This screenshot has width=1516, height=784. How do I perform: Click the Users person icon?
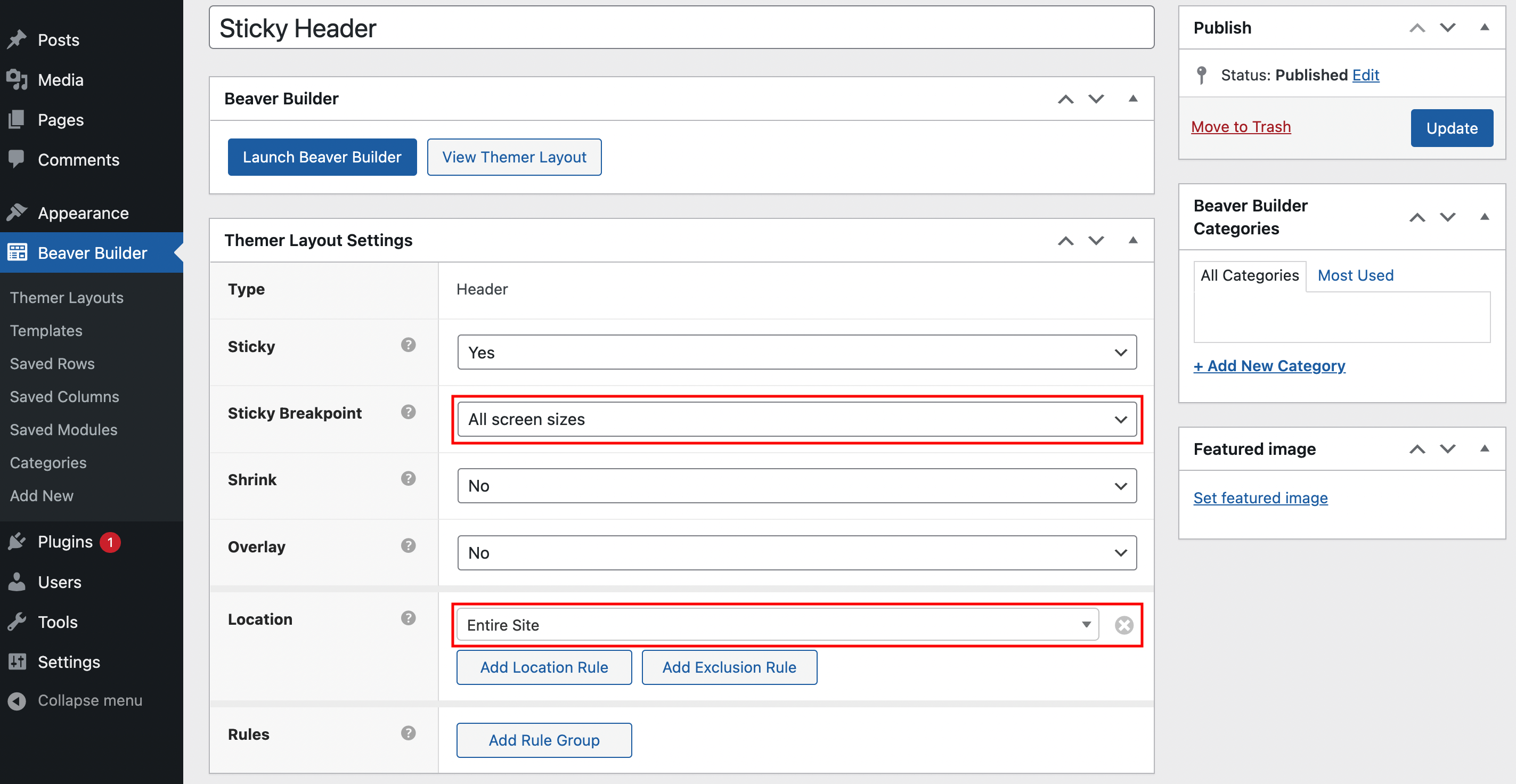point(17,582)
